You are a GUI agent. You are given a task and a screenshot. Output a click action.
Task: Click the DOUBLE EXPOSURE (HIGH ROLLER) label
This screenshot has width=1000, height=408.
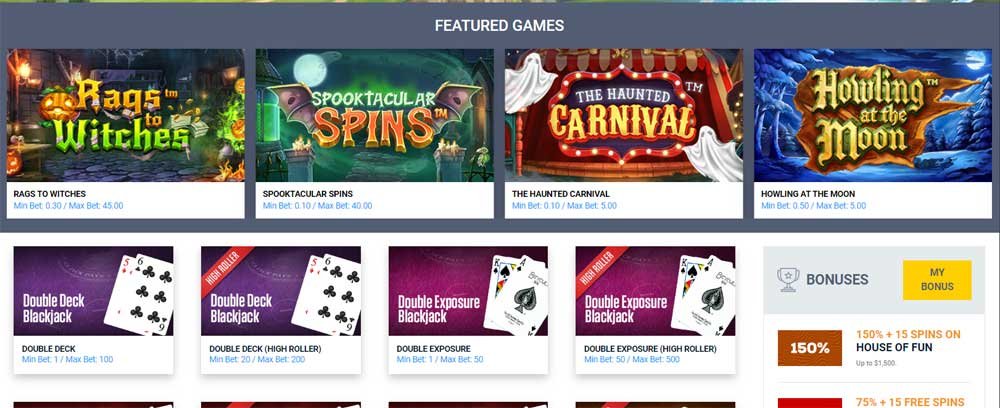coord(650,349)
